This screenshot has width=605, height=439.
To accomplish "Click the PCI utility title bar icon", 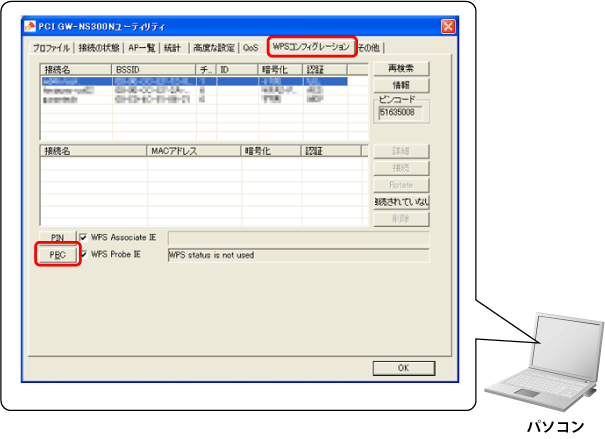I will (30, 25).
